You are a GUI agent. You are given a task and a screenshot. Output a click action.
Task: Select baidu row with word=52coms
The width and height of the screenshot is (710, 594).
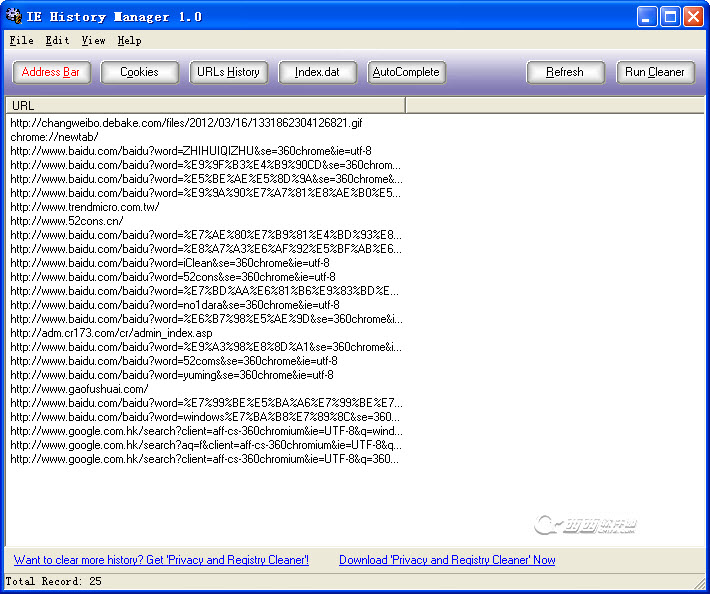[173, 361]
